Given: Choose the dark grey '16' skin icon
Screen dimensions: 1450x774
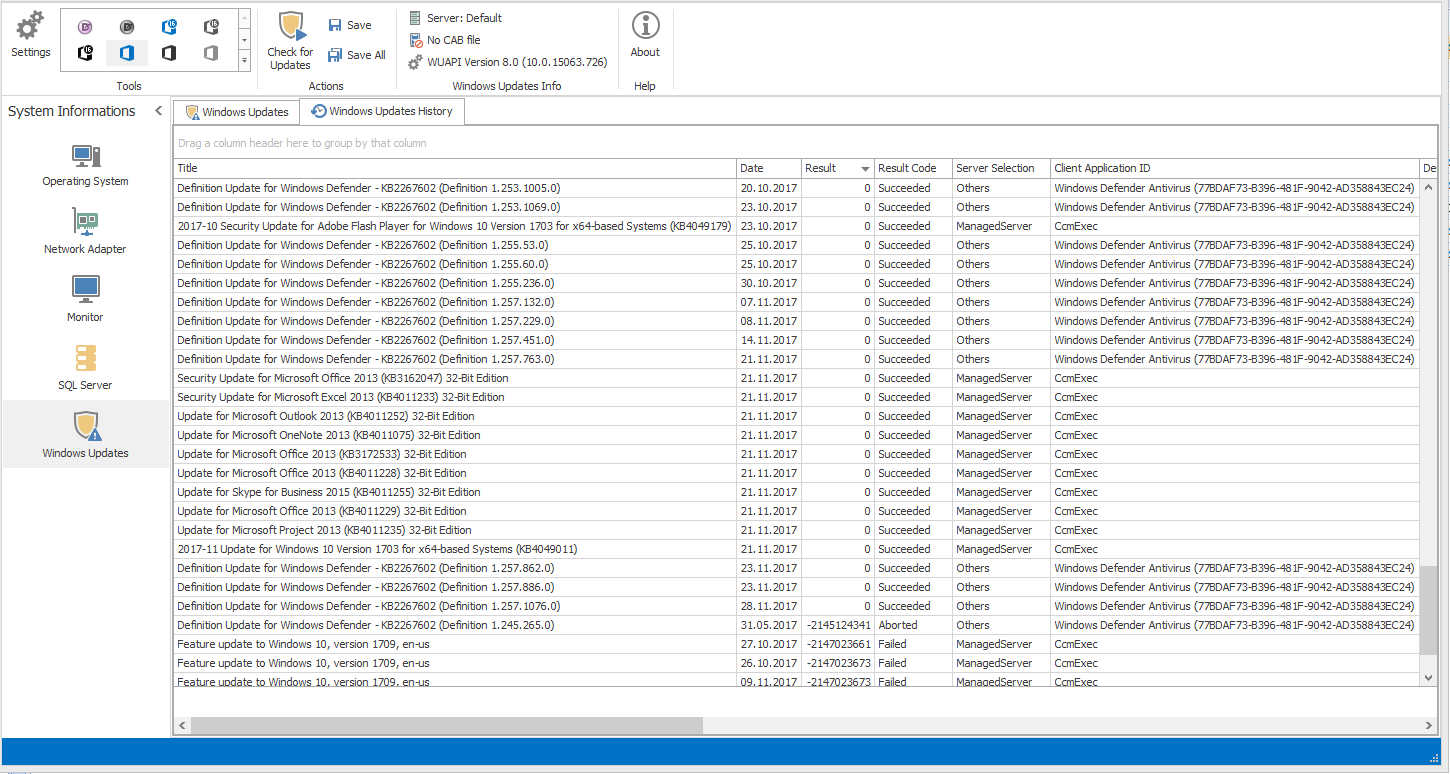Looking at the screenshot, I should [211, 27].
